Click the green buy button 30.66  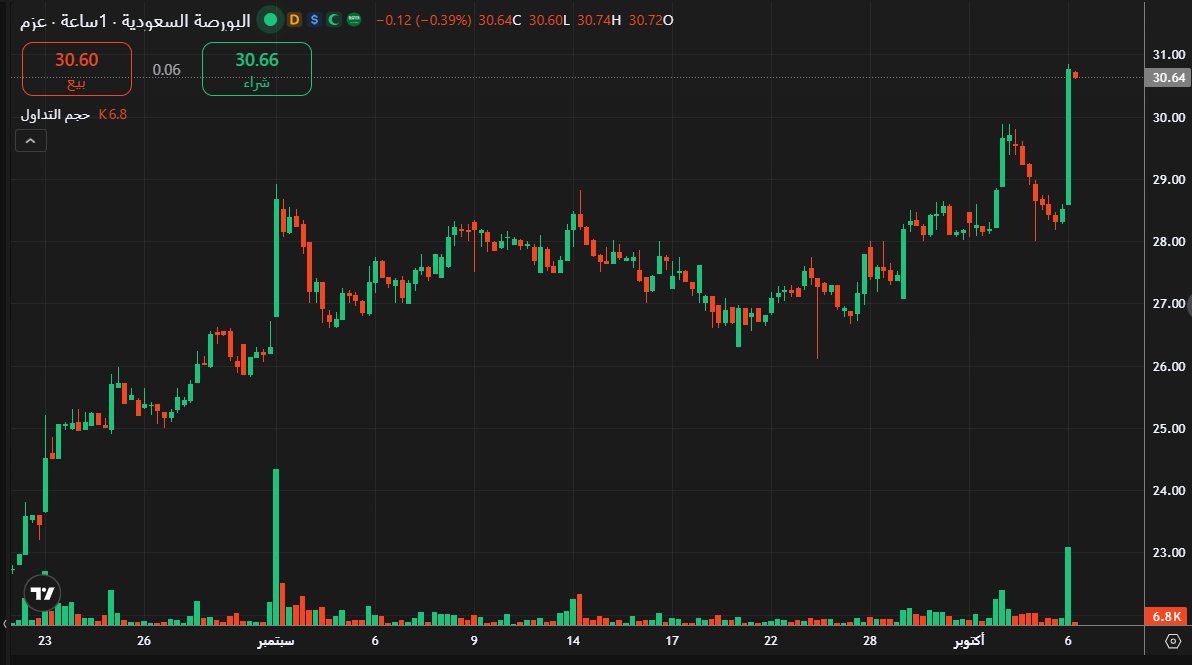point(257,69)
